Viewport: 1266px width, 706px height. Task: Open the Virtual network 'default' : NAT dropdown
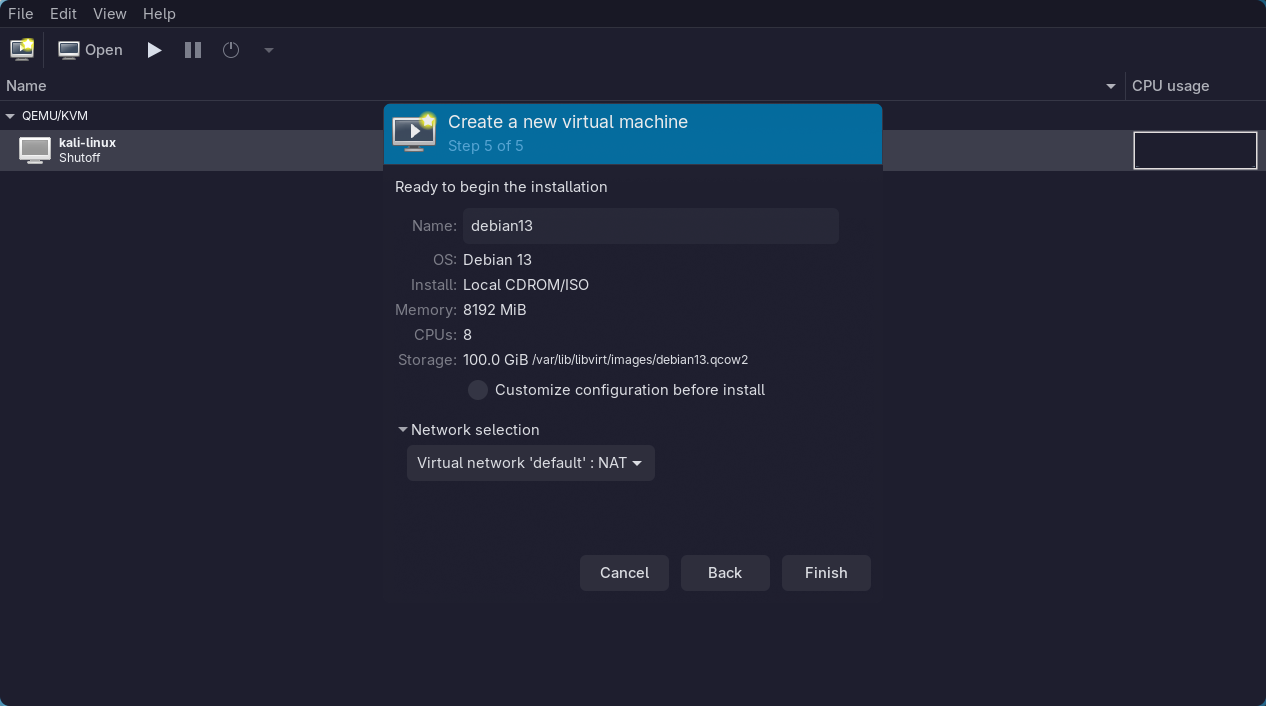(530, 463)
